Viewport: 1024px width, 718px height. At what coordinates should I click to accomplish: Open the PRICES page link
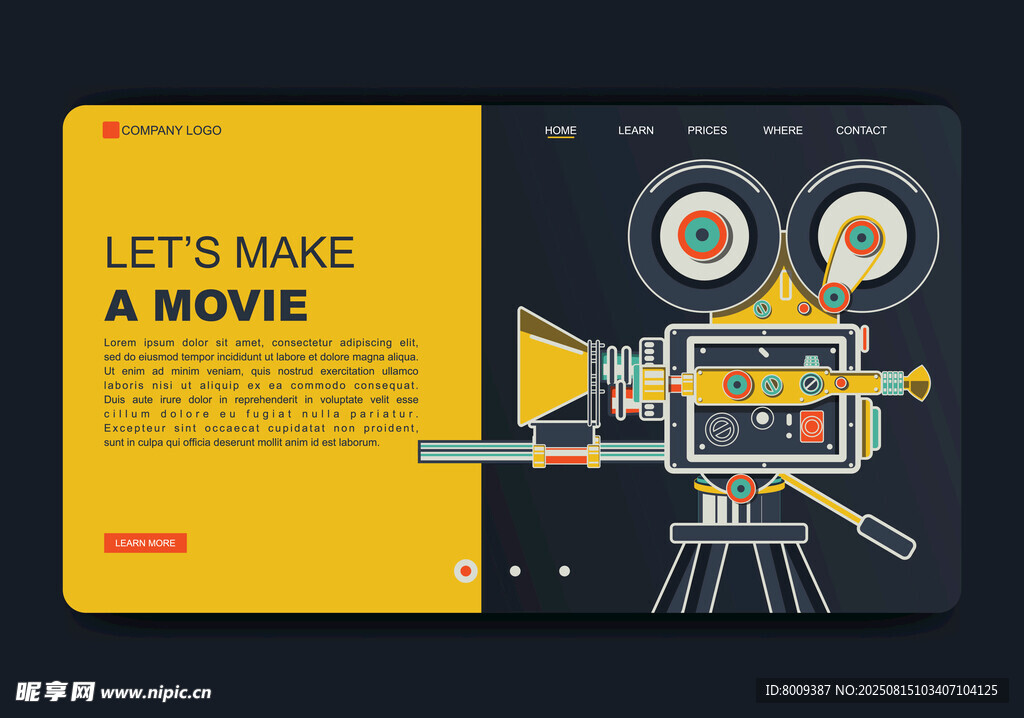(x=707, y=130)
